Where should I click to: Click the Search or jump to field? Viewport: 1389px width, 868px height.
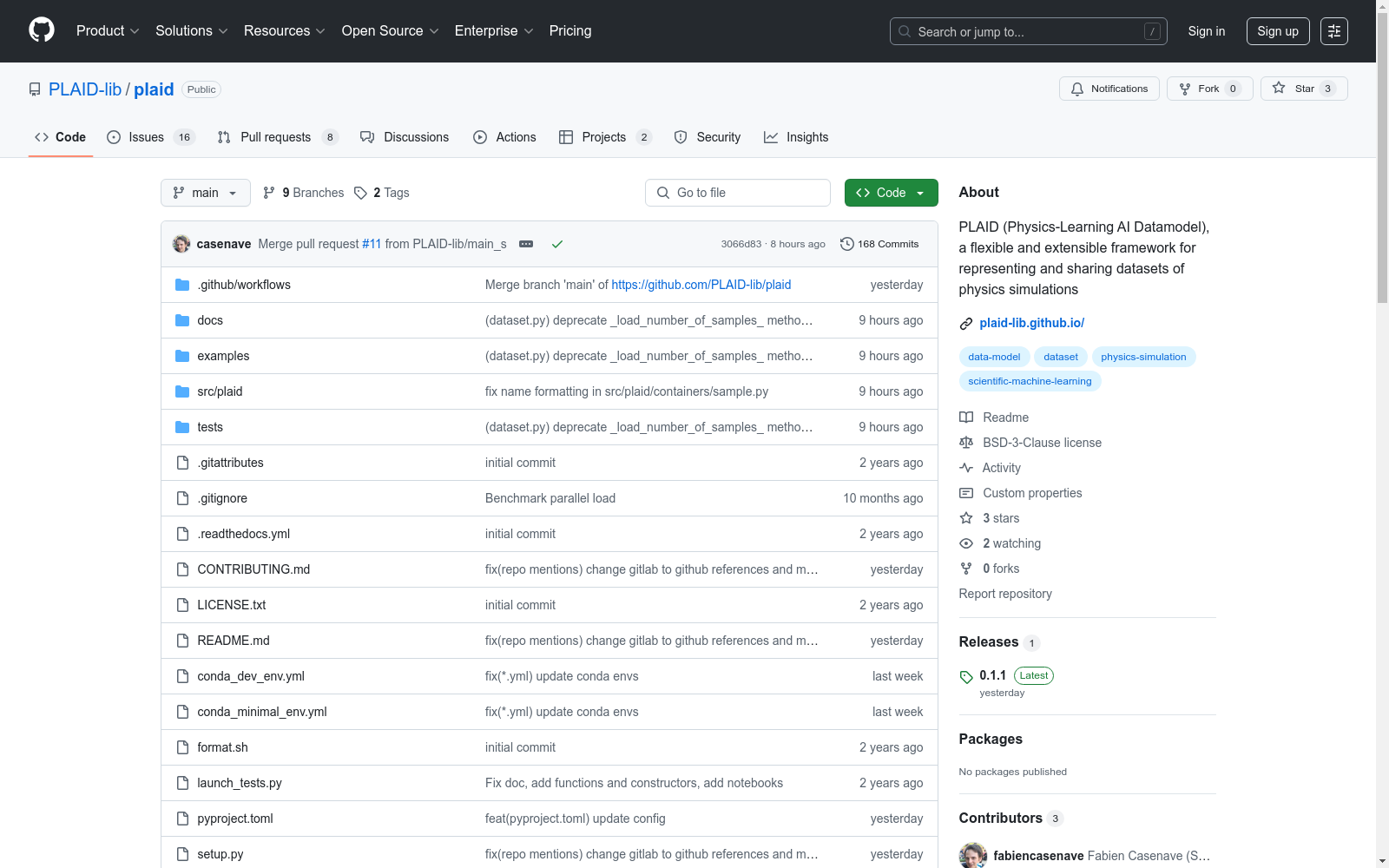(1029, 31)
